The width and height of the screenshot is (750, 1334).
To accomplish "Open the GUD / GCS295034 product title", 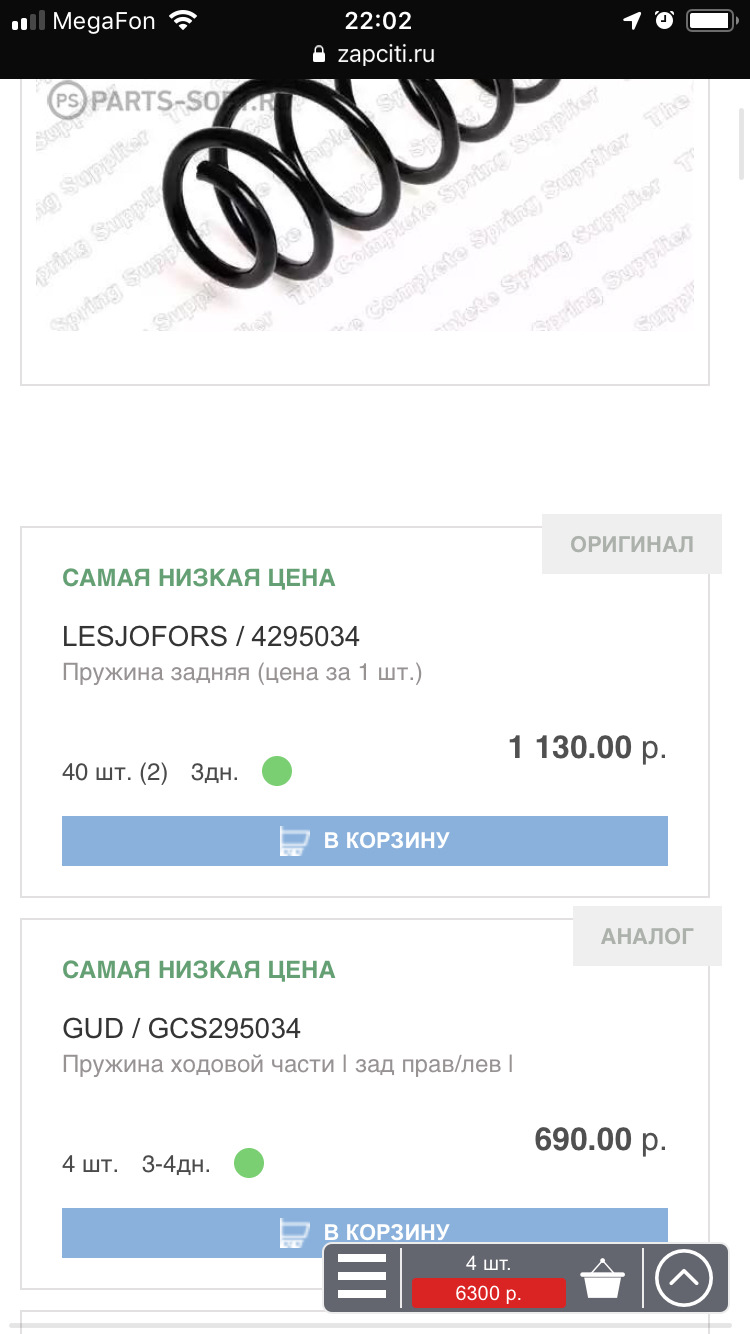I will (181, 1028).
